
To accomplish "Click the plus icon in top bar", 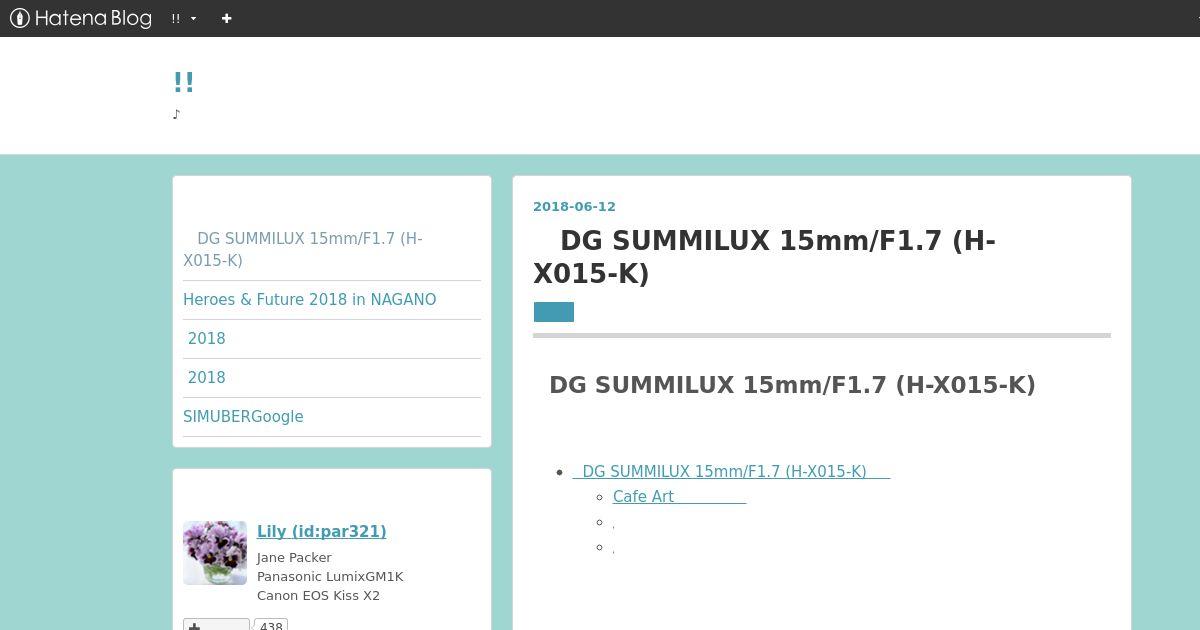I will coord(226,18).
